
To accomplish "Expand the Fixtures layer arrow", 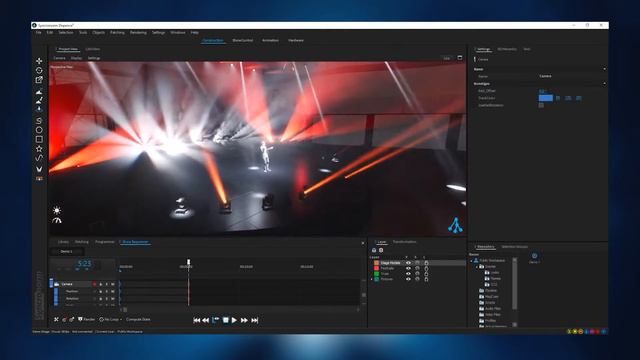I will 371,279.
